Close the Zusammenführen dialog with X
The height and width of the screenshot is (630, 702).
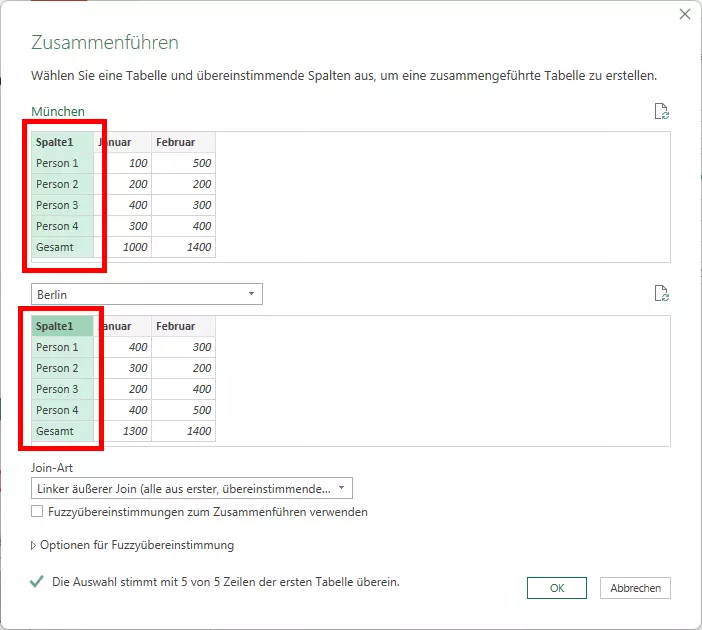click(x=685, y=14)
